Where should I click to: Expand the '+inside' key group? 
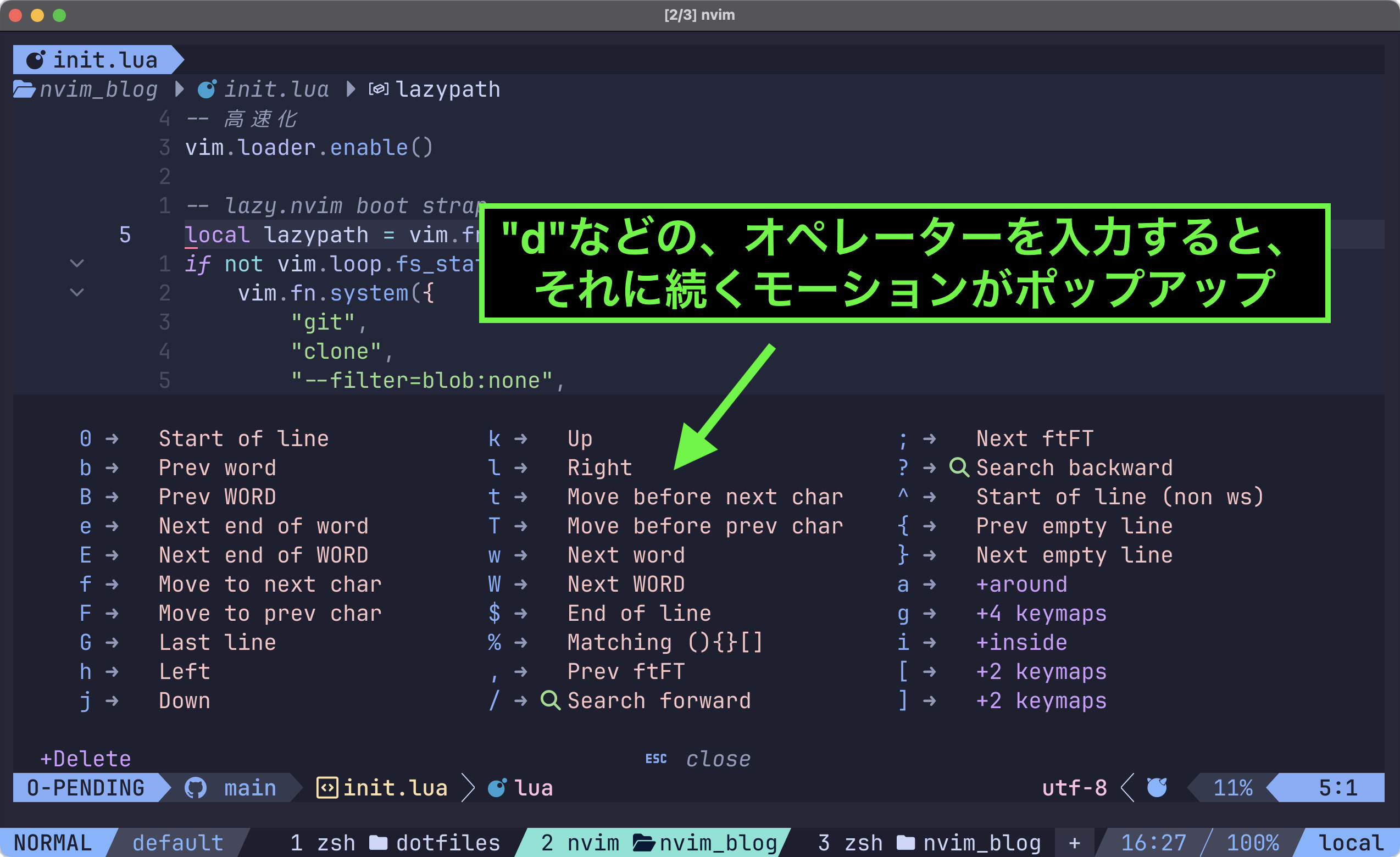pyautogui.click(x=1021, y=642)
